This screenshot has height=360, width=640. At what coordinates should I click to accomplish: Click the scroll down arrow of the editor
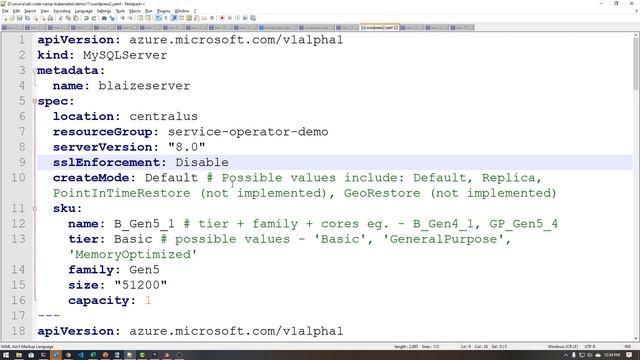(636, 338)
